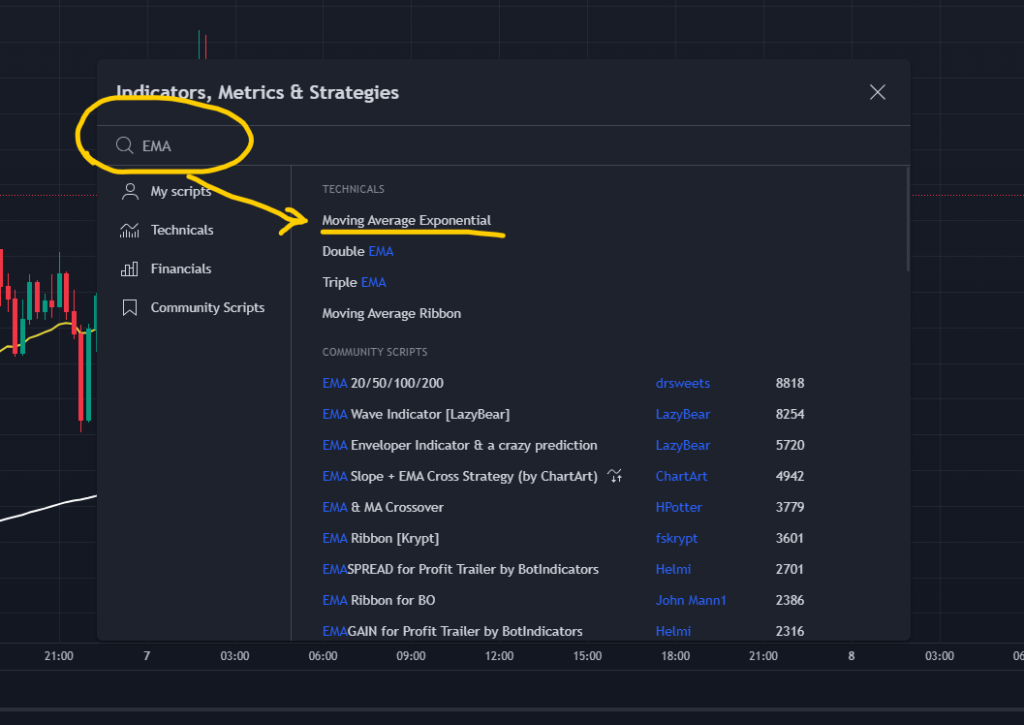Select the Double EMA indicator
The height and width of the screenshot is (725, 1024).
pos(357,252)
